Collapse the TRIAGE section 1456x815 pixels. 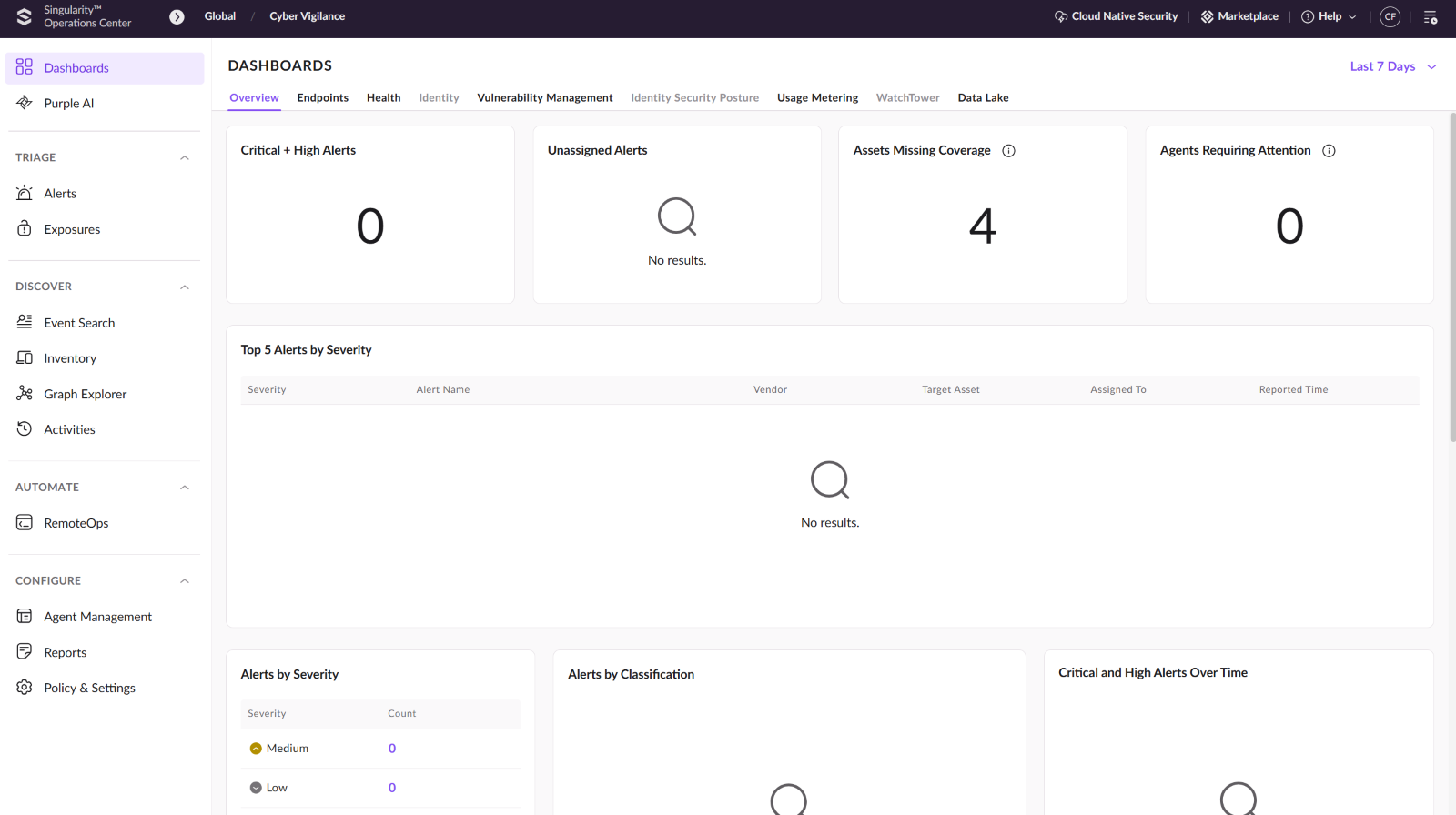(185, 157)
